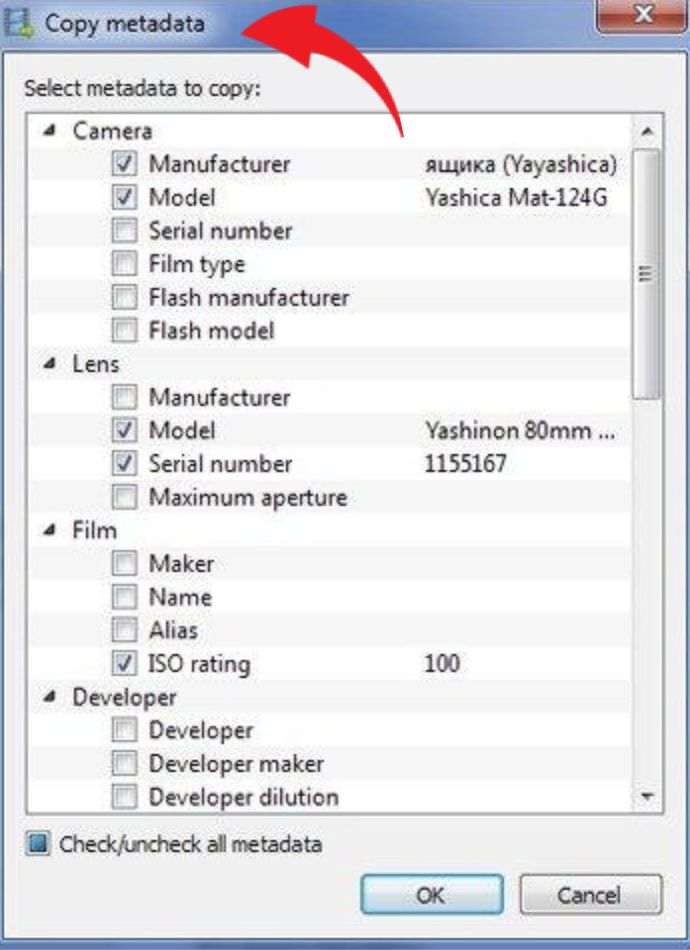Confirm with the OK button

coord(432,894)
